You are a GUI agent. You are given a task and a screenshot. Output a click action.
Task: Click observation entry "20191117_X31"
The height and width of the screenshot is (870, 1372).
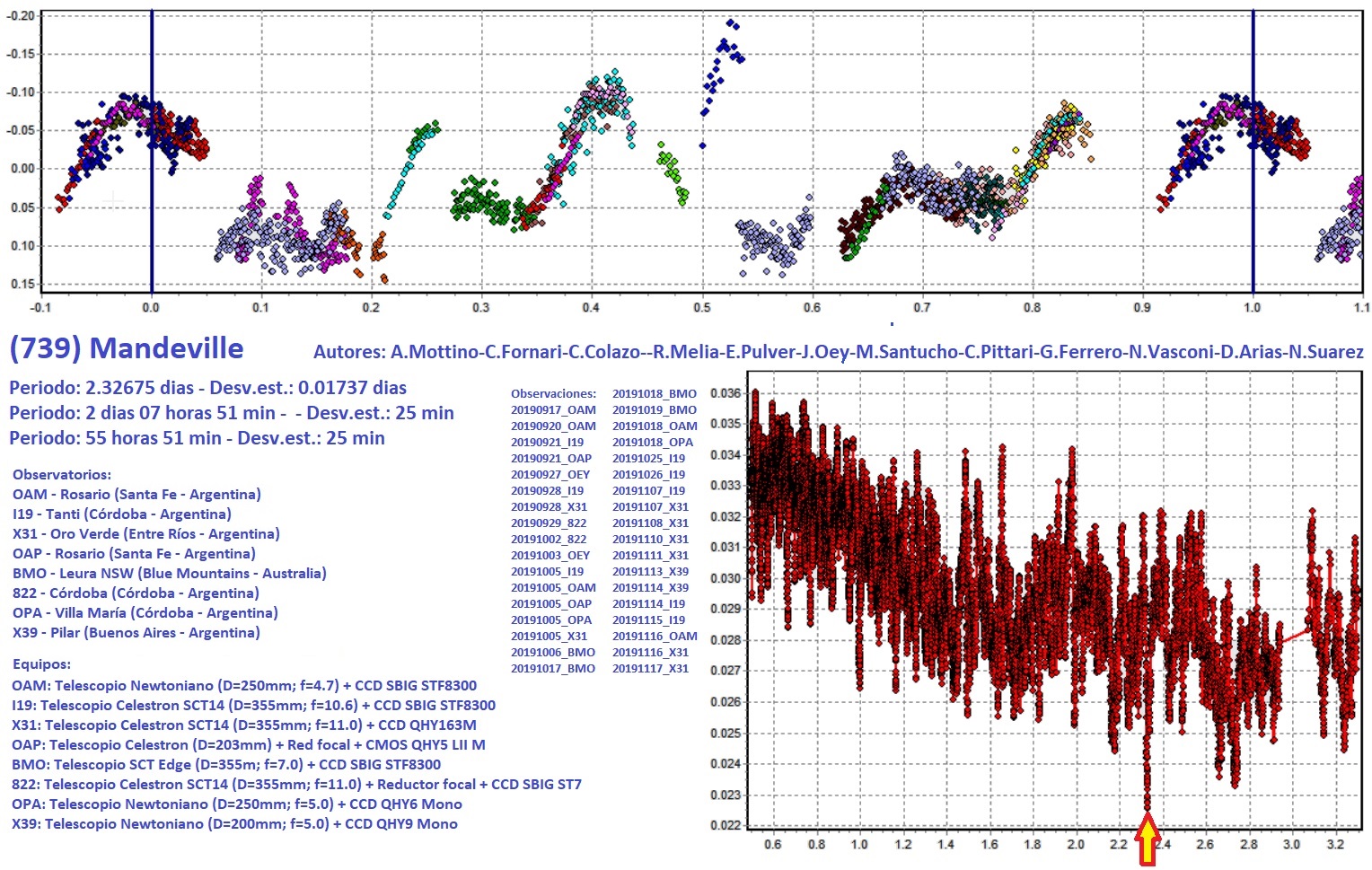[650, 668]
